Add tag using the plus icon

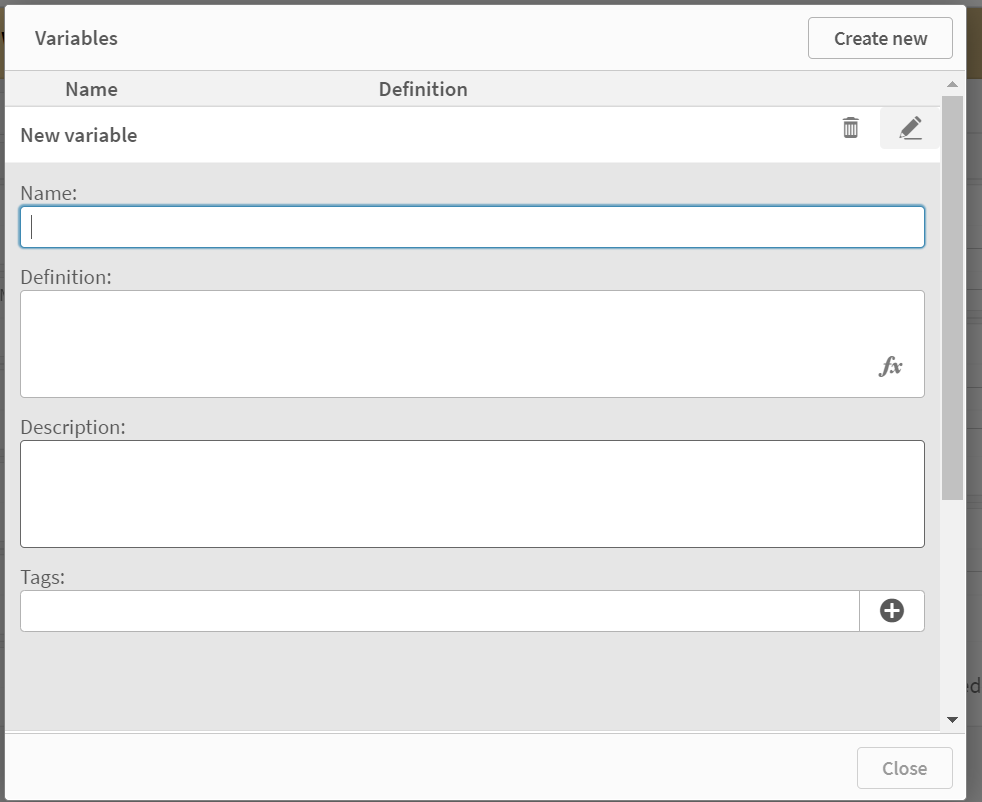[x=892, y=611]
